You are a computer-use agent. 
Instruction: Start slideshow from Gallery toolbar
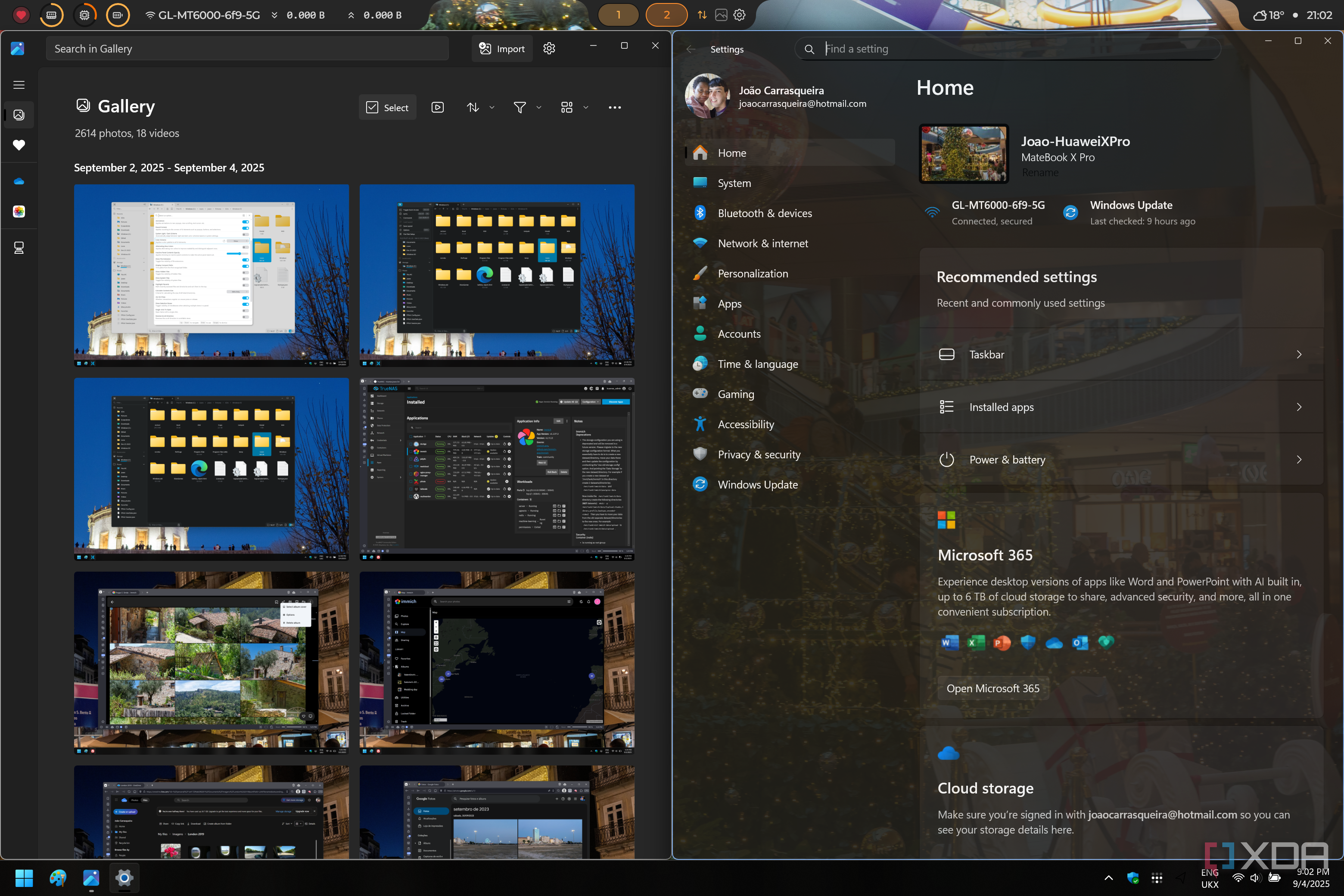pos(438,107)
